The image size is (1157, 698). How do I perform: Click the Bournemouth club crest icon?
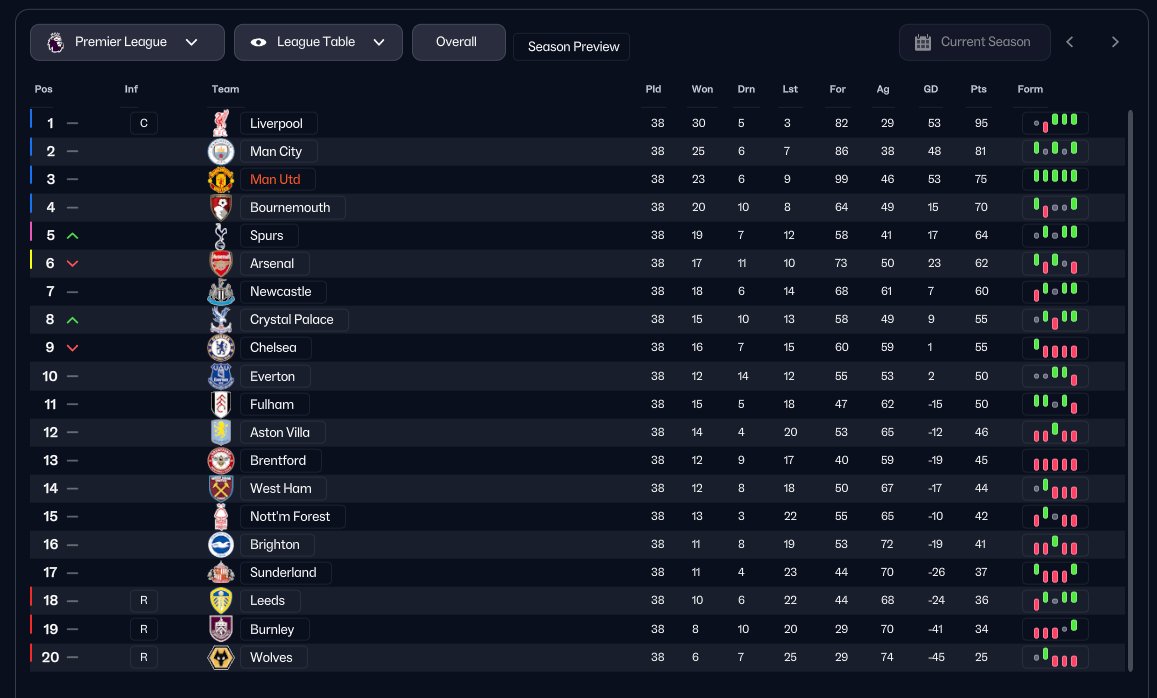[220, 208]
